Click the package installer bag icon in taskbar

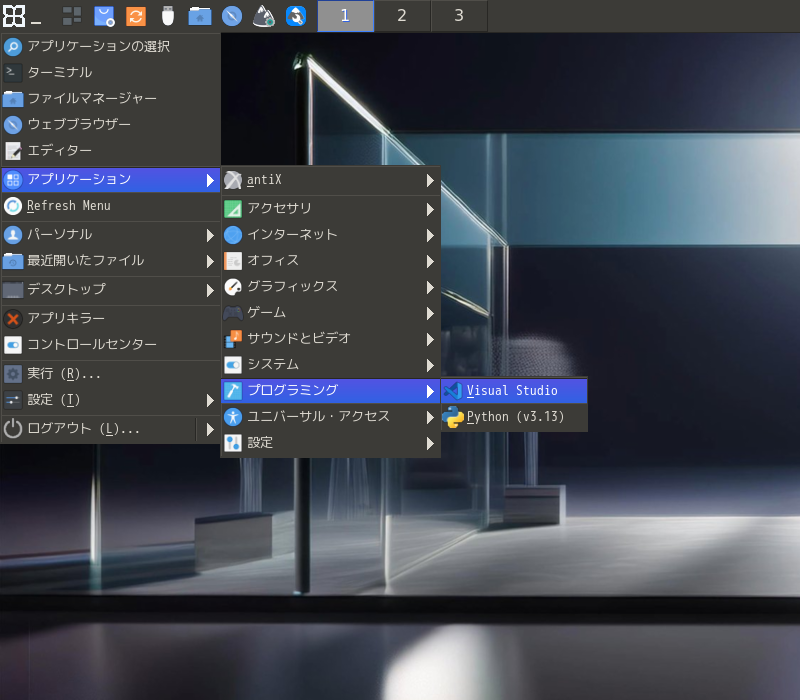pyautogui.click(x=104, y=16)
